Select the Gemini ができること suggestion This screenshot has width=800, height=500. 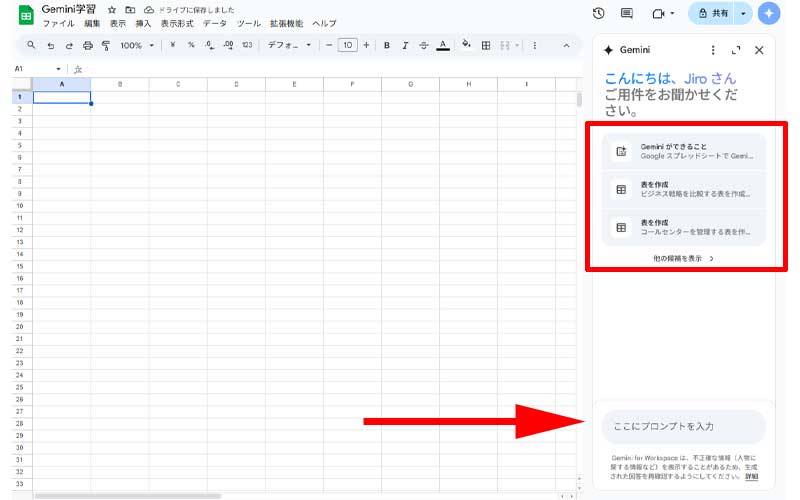[684, 151]
